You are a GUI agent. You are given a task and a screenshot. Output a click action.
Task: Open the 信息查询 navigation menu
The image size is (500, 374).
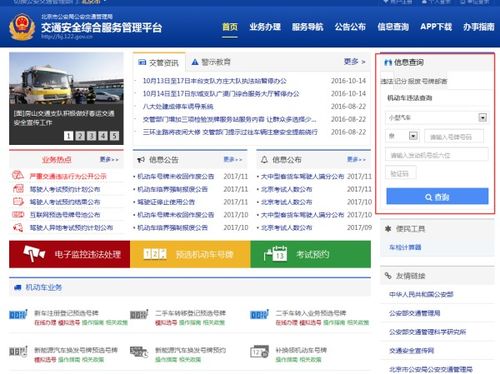393,27
